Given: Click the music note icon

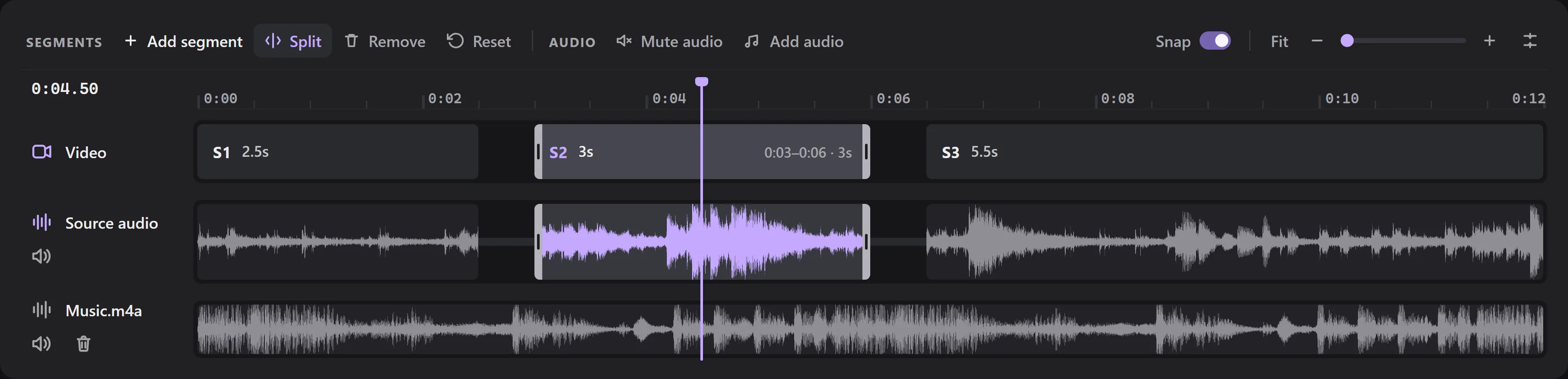Looking at the screenshot, I should [x=752, y=41].
